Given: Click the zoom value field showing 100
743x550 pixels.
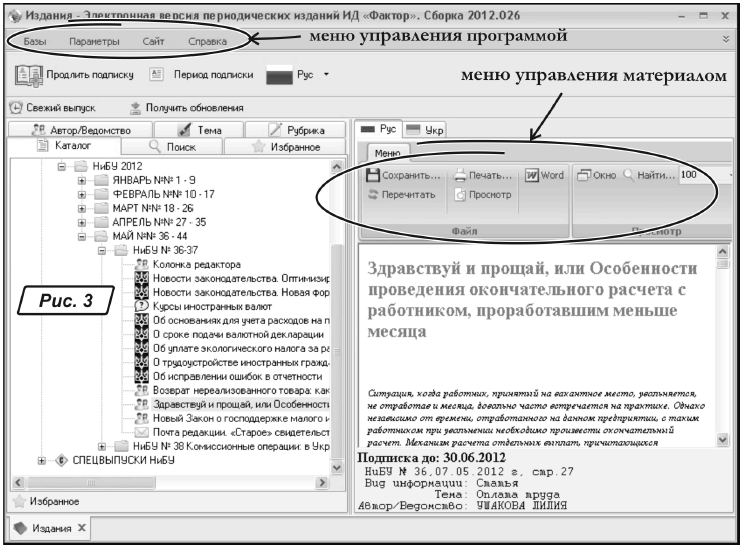Looking at the screenshot, I should click(x=690, y=176).
